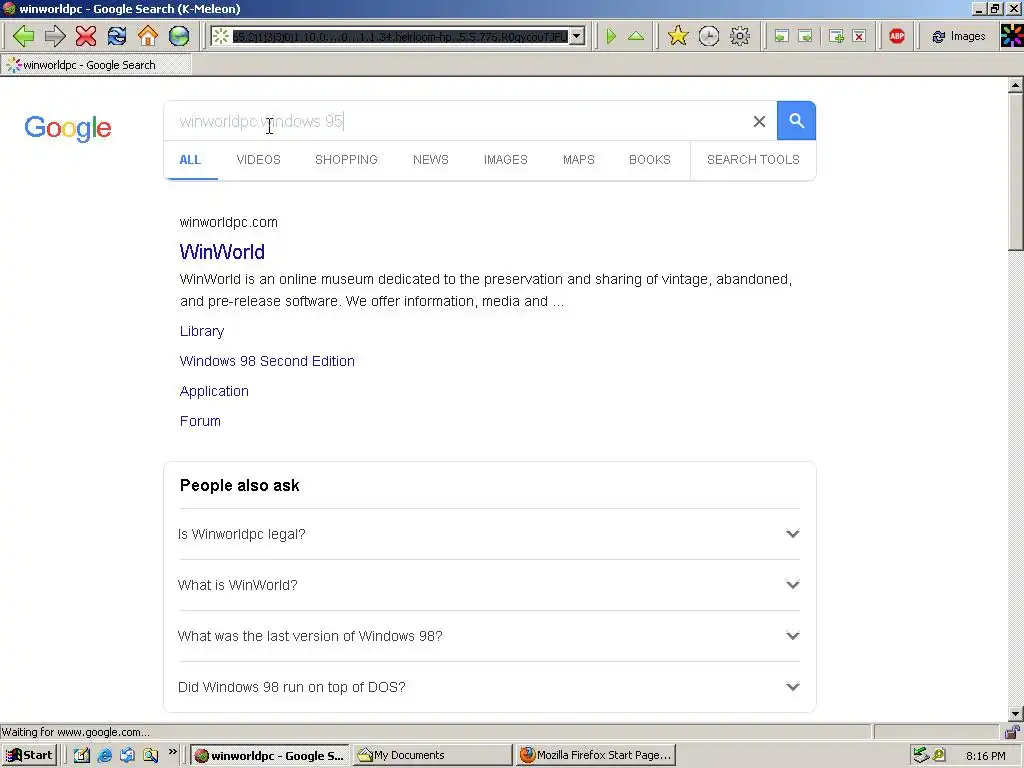This screenshot has width=1024, height=768.
Task: Open the Windows Start menu
Action: click(x=29, y=756)
